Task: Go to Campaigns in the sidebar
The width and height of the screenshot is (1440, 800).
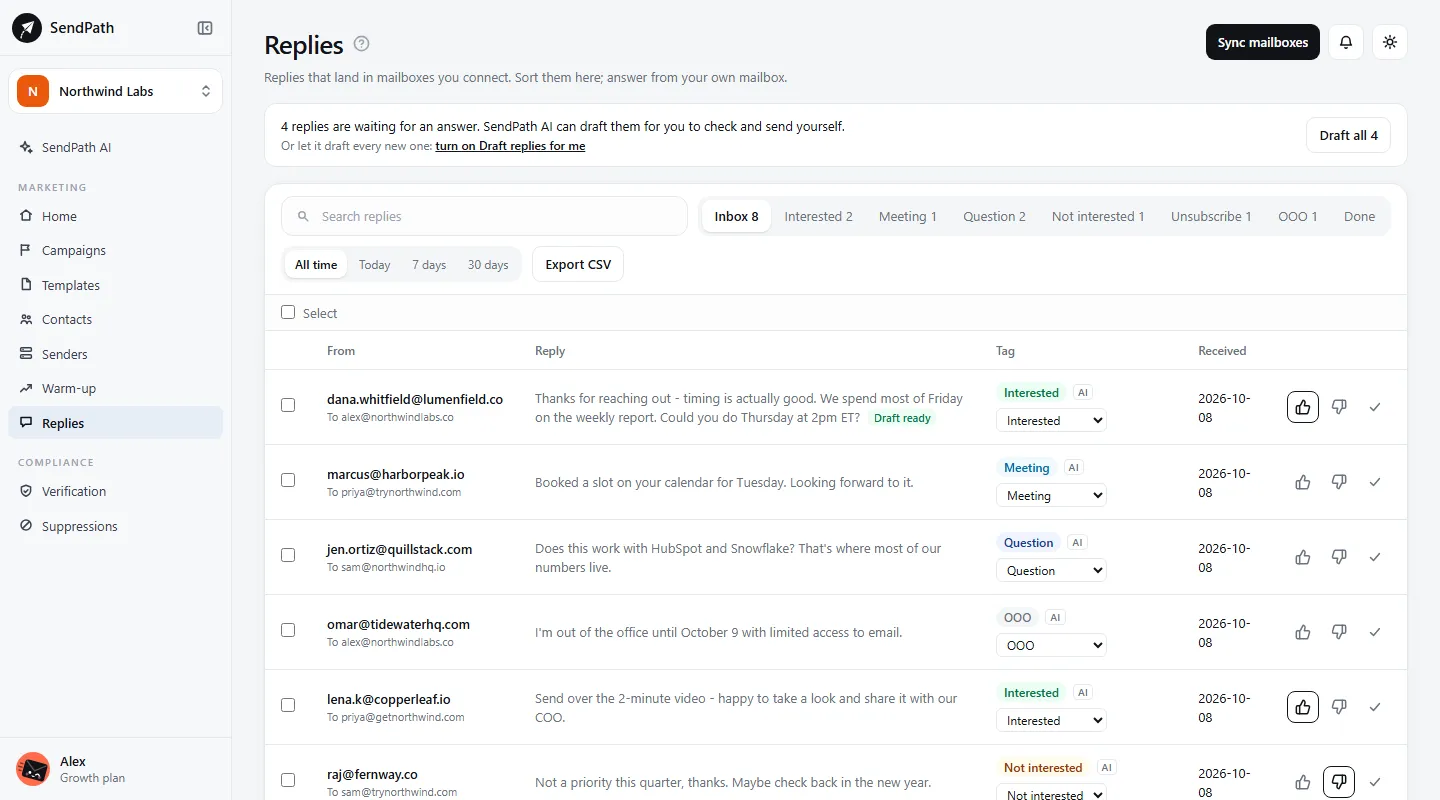Action: point(115,251)
